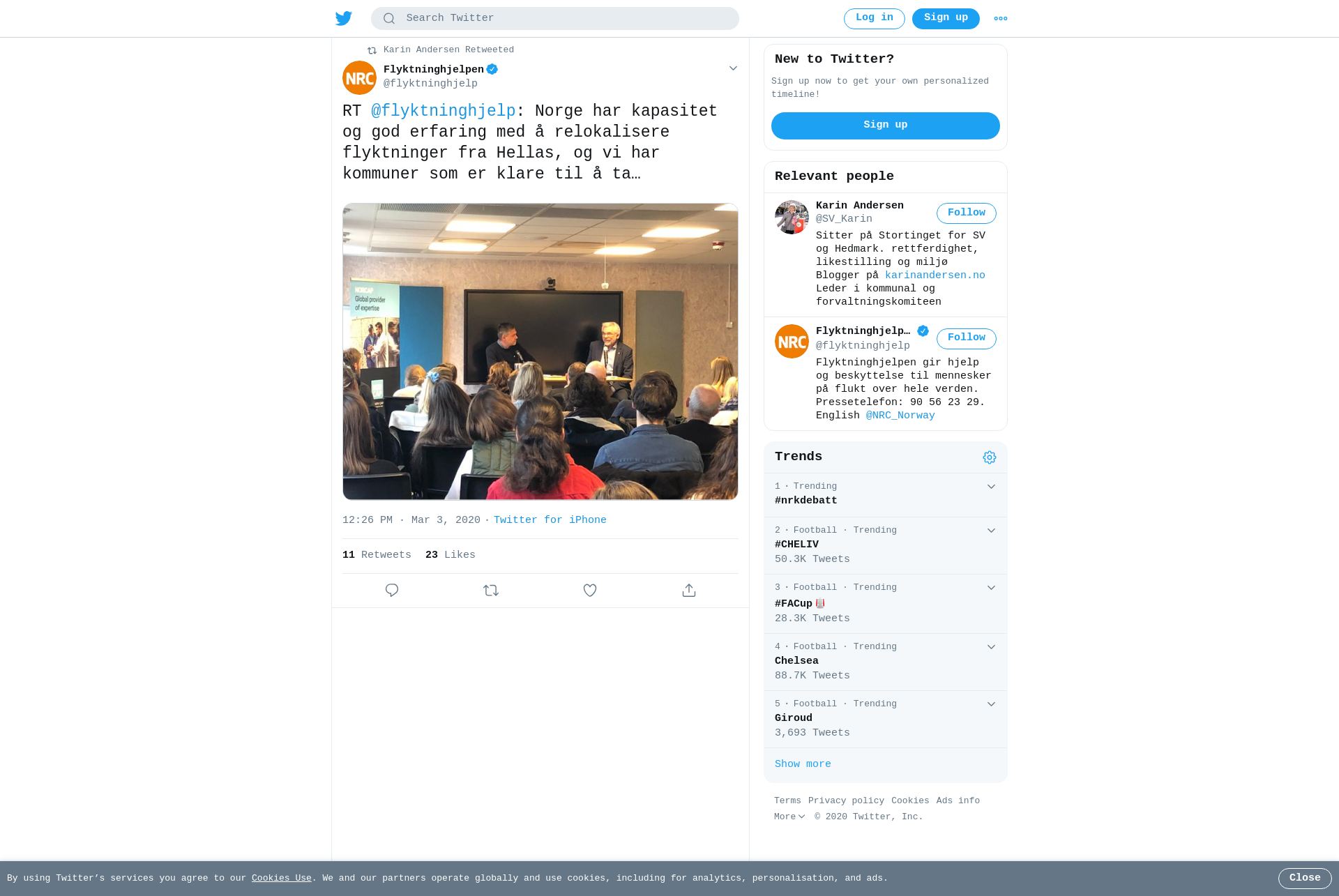The width and height of the screenshot is (1339, 896).
Task: Click the NRC avatar on the tweet
Action: 359,77
